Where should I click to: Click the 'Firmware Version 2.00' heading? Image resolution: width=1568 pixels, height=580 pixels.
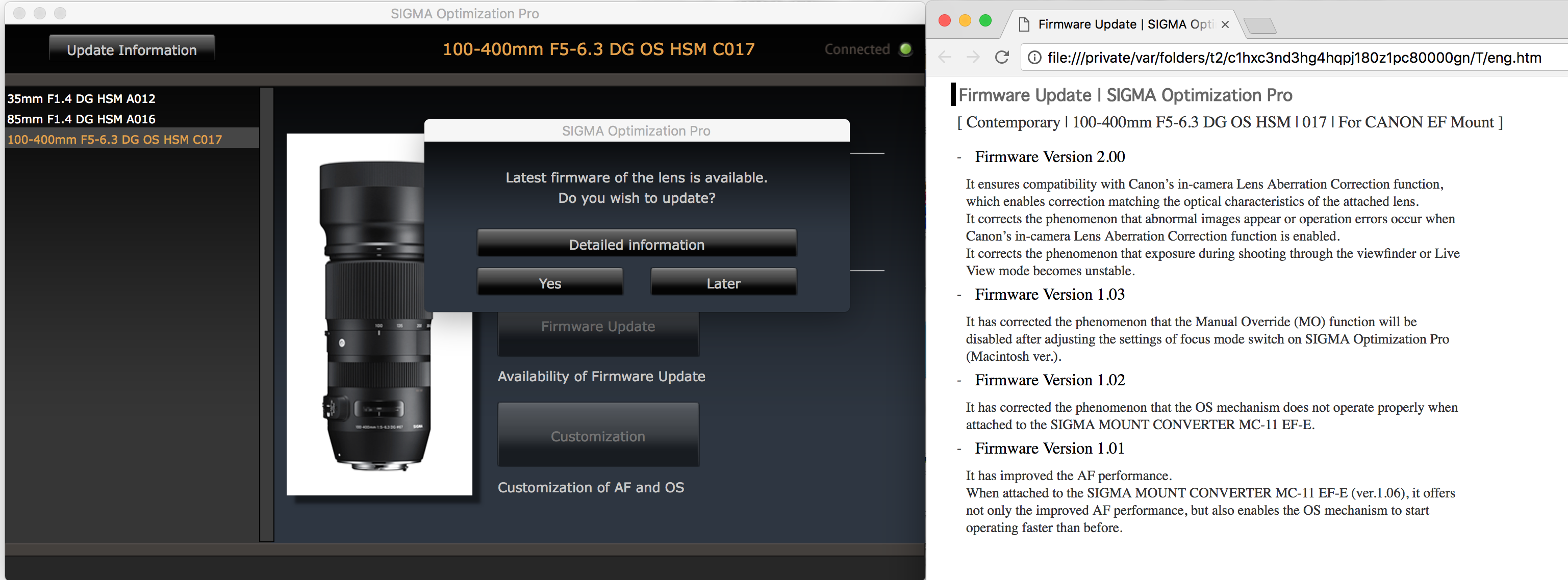click(x=1049, y=157)
